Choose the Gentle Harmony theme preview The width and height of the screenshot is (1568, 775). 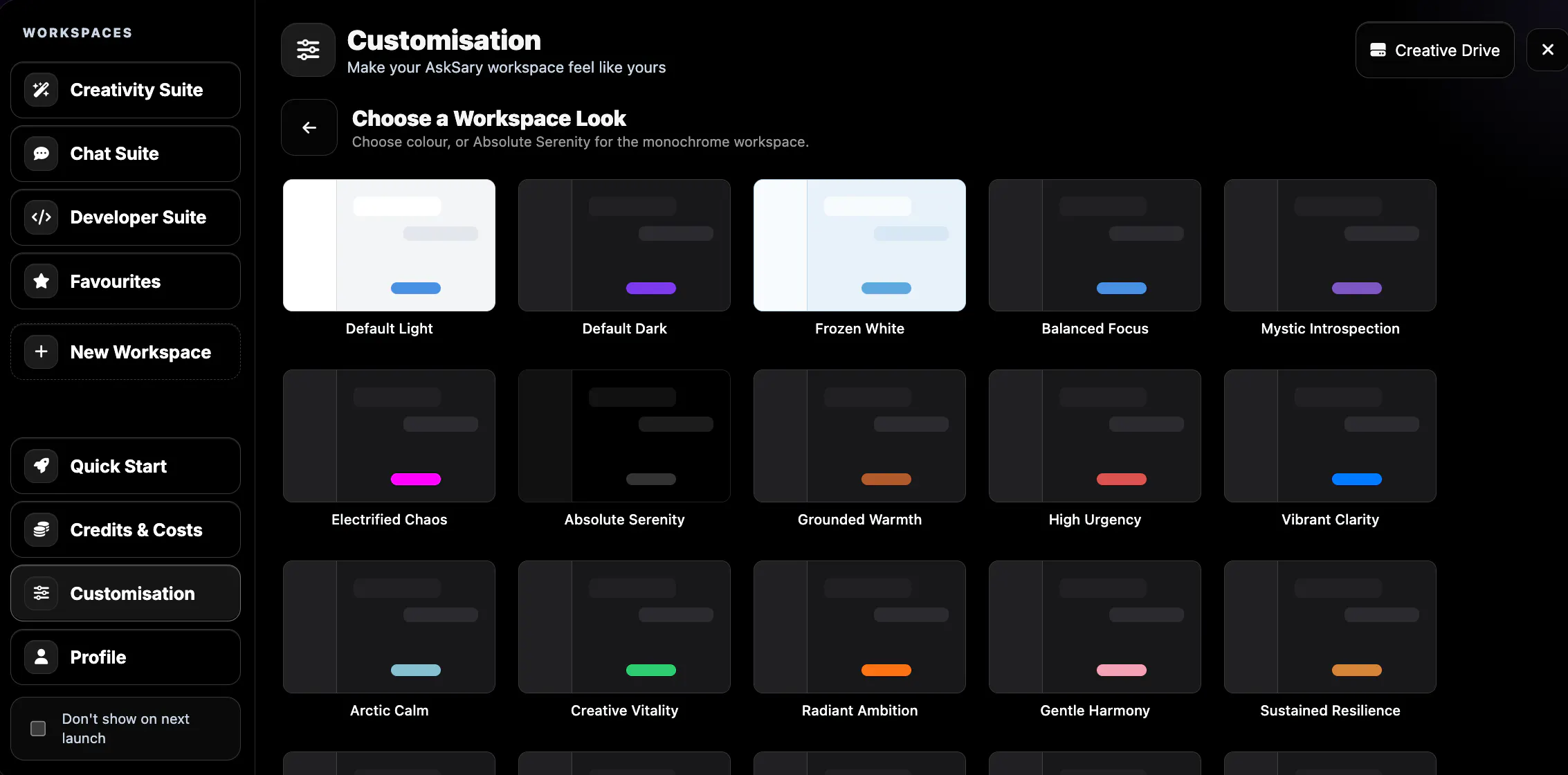point(1095,627)
